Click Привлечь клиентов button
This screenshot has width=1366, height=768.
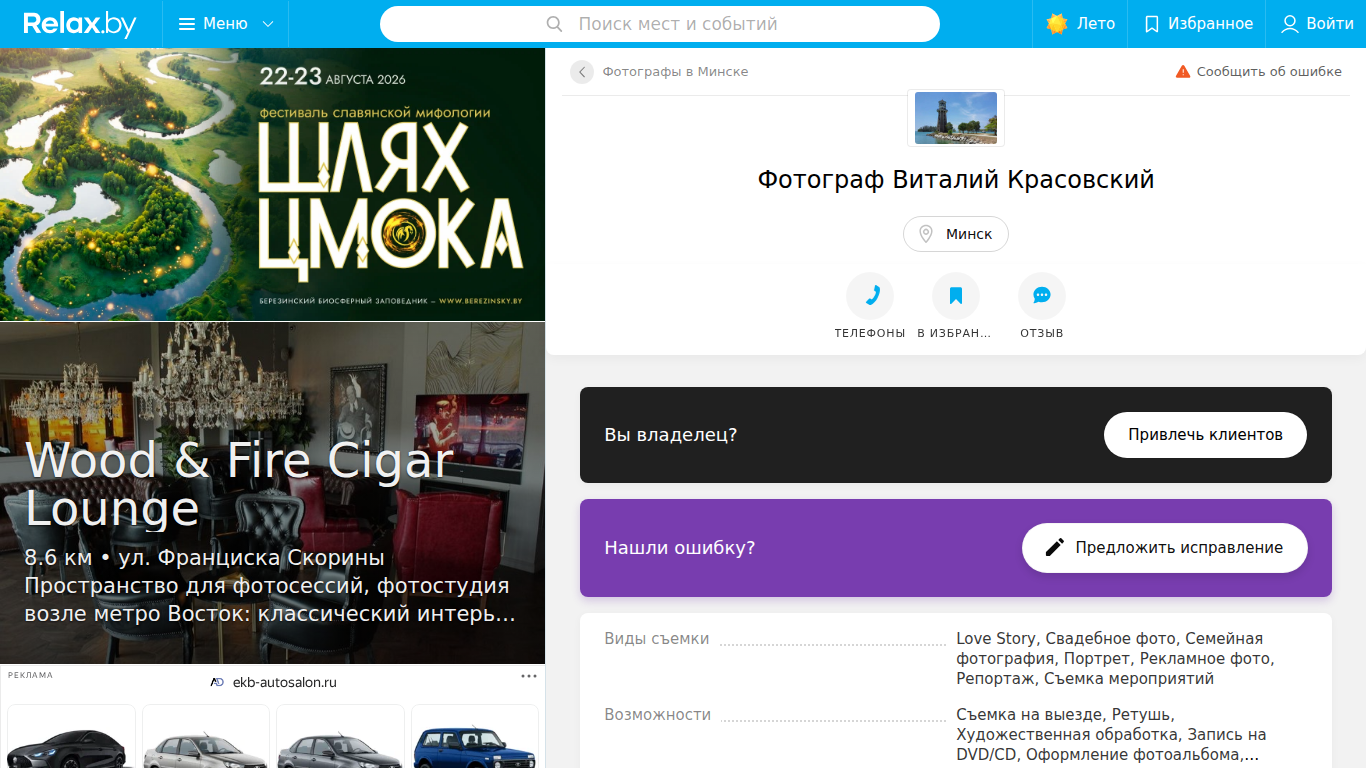(1205, 435)
